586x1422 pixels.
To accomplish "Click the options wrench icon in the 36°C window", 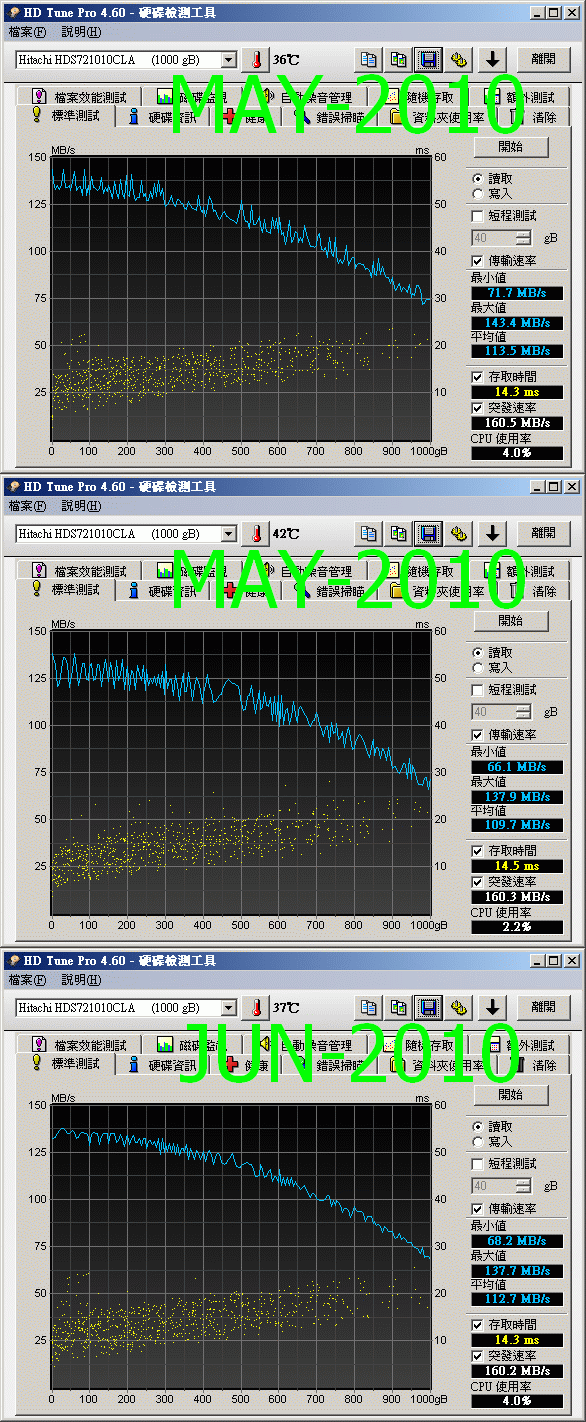I will tap(459, 59).
